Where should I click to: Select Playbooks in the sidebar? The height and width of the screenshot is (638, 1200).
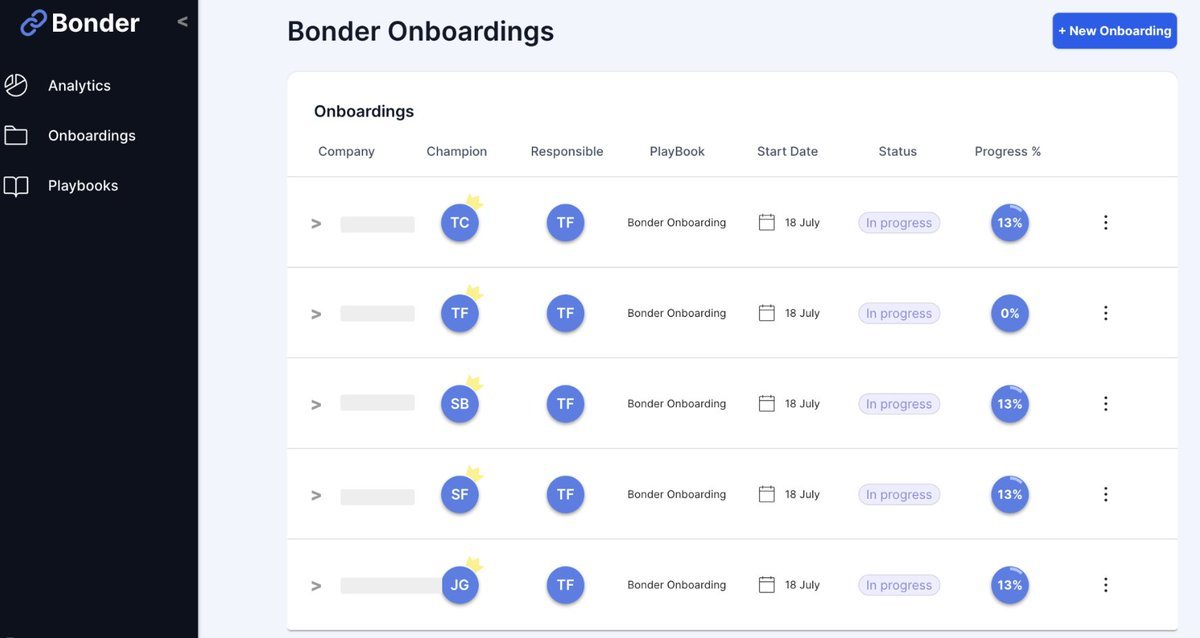click(83, 186)
